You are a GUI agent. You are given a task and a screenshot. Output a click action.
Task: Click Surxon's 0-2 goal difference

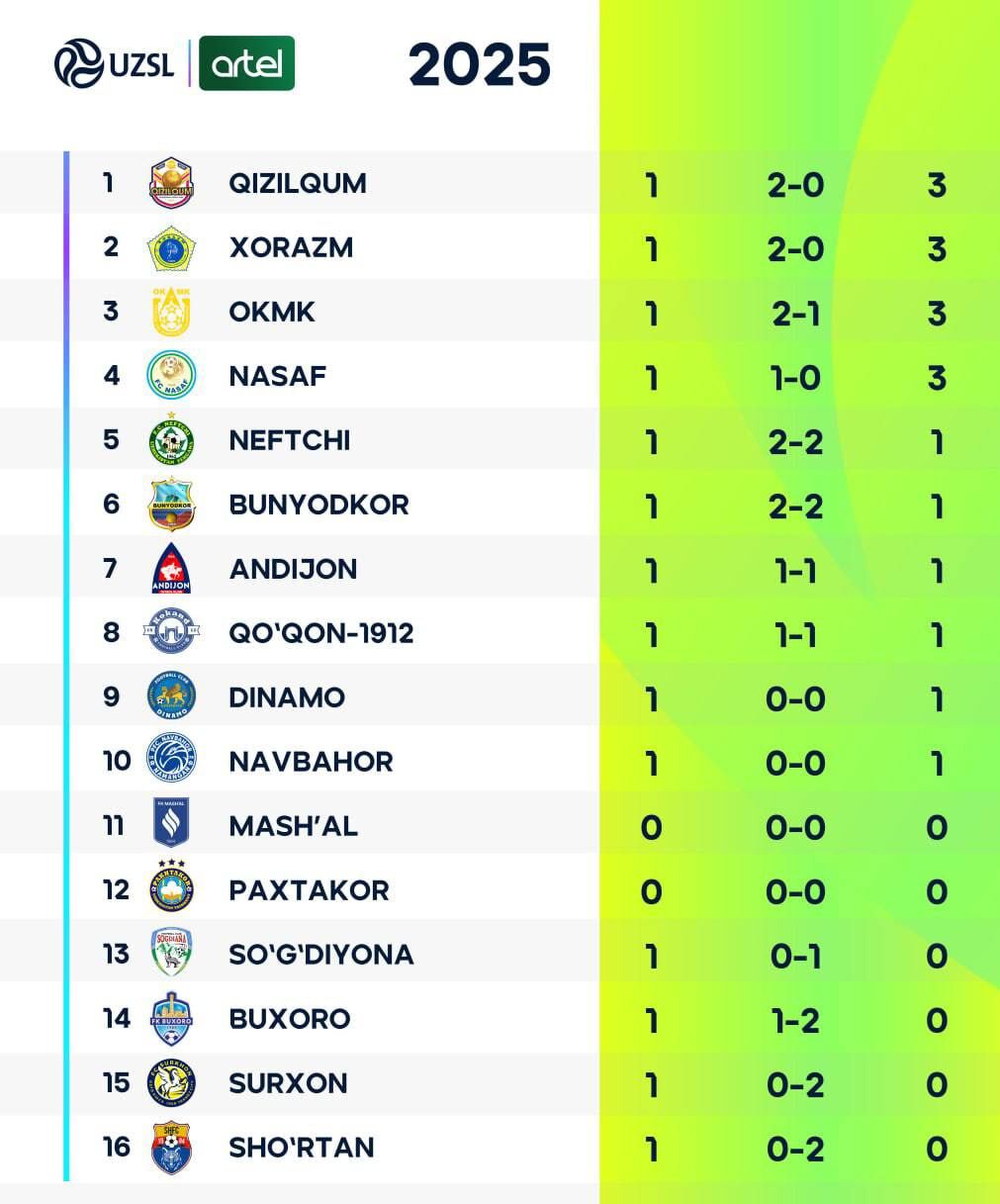coord(795,1085)
